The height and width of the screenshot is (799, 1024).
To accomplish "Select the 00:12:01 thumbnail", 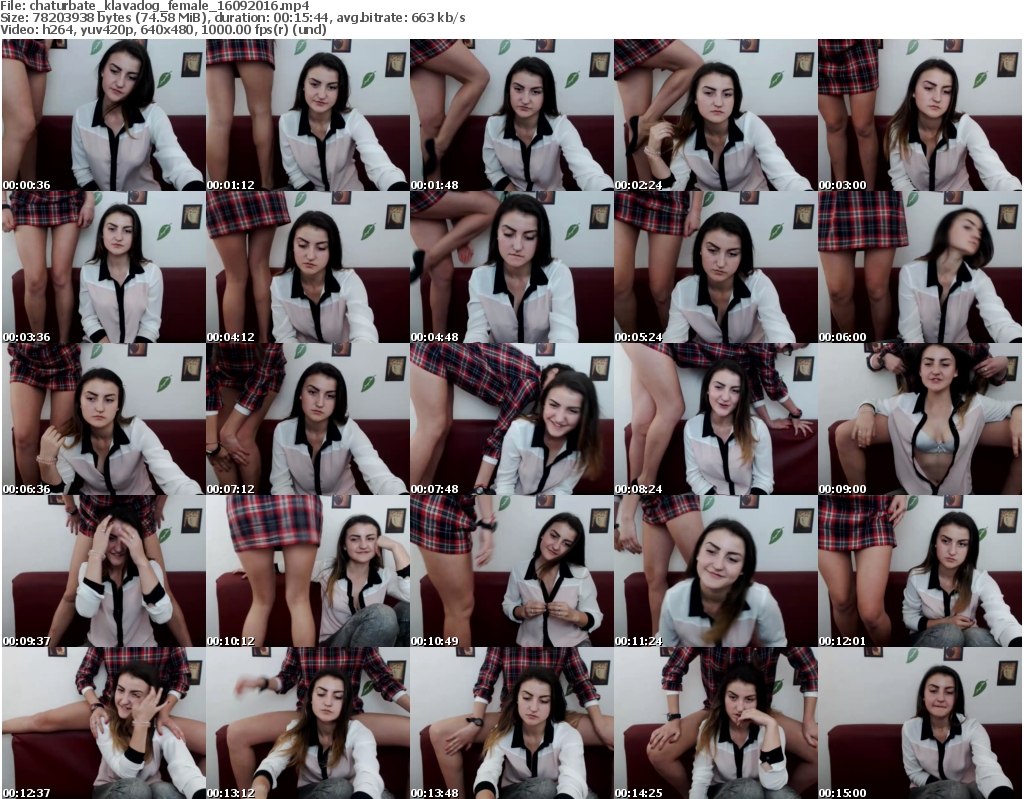I will (x=920, y=571).
